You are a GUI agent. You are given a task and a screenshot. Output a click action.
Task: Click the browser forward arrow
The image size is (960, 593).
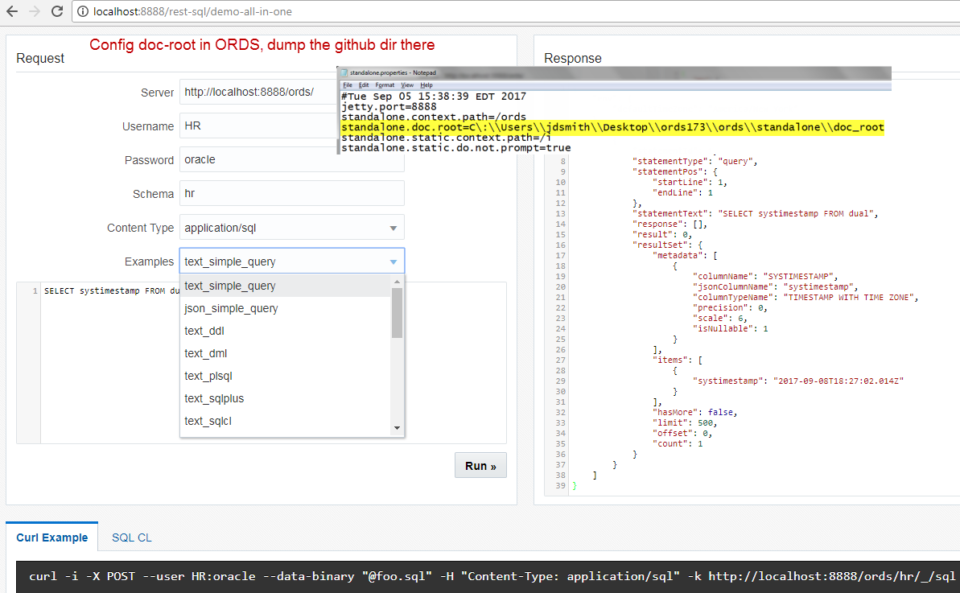(x=34, y=11)
